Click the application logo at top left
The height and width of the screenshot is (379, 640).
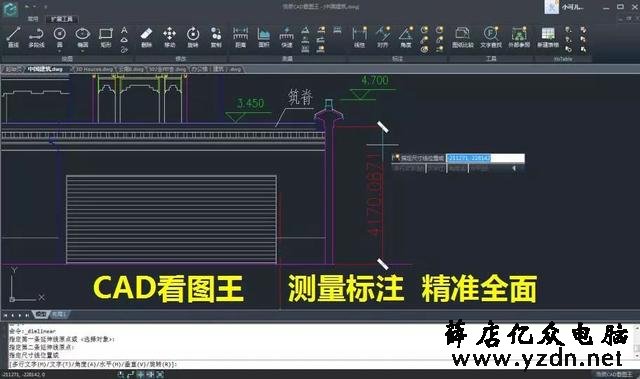click(10, 9)
